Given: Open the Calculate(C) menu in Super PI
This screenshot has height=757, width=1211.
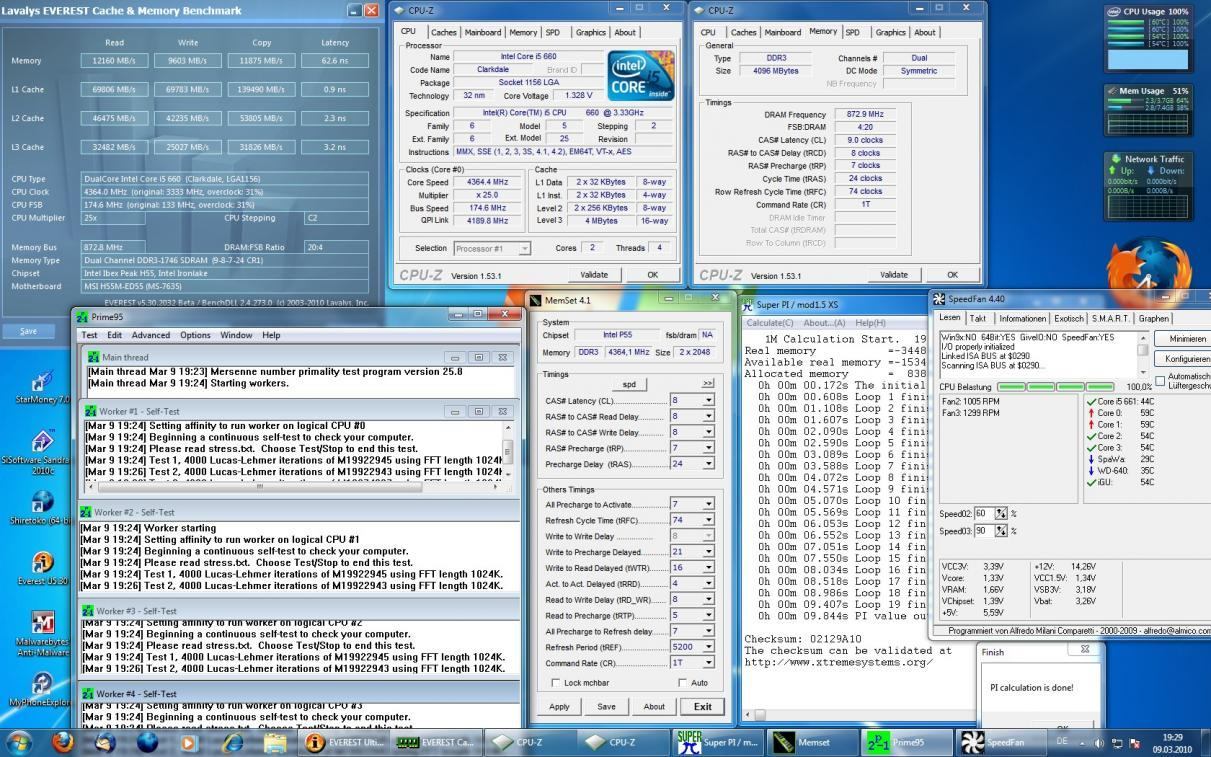Looking at the screenshot, I should pos(770,323).
